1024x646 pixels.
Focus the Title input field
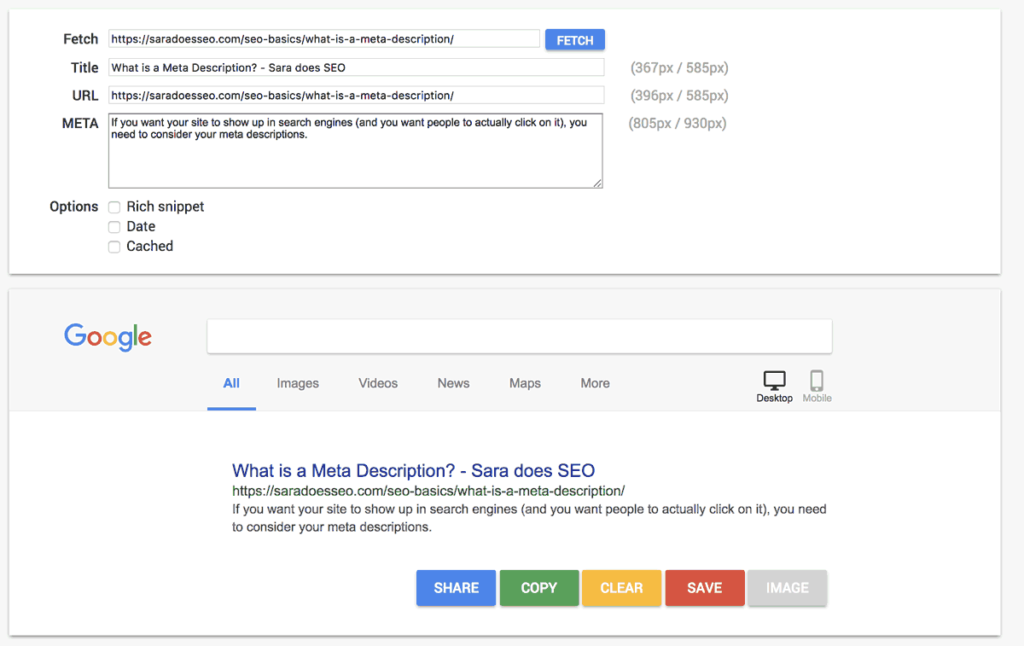tap(356, 67)
